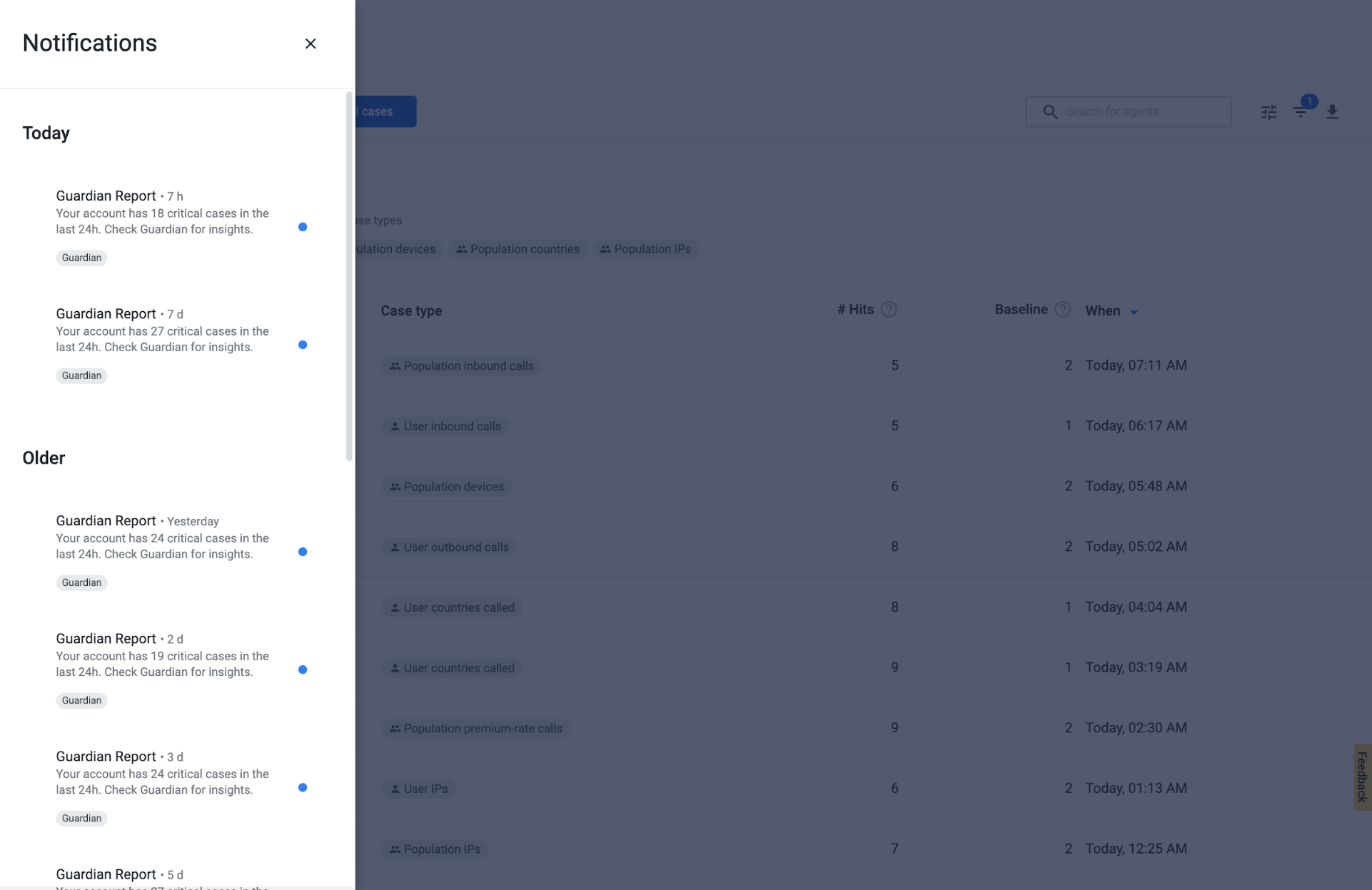Viewport: 1372px width, 890px height.
Task: Open the Baseline help icon
Action: pyautogui.click(x=1063, y=309)
